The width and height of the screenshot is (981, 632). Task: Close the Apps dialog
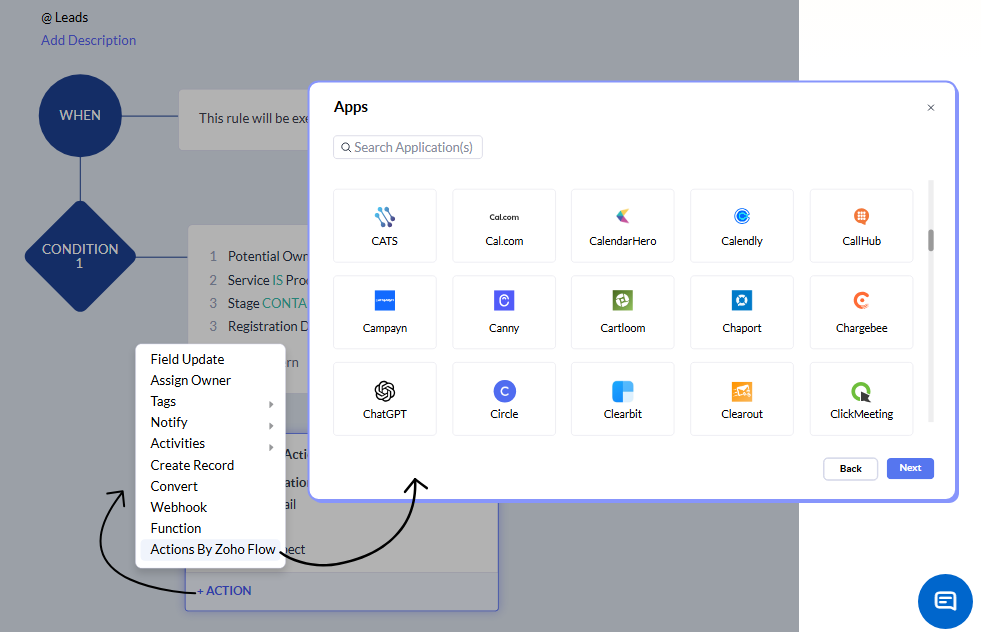click(x=931, y=108)
